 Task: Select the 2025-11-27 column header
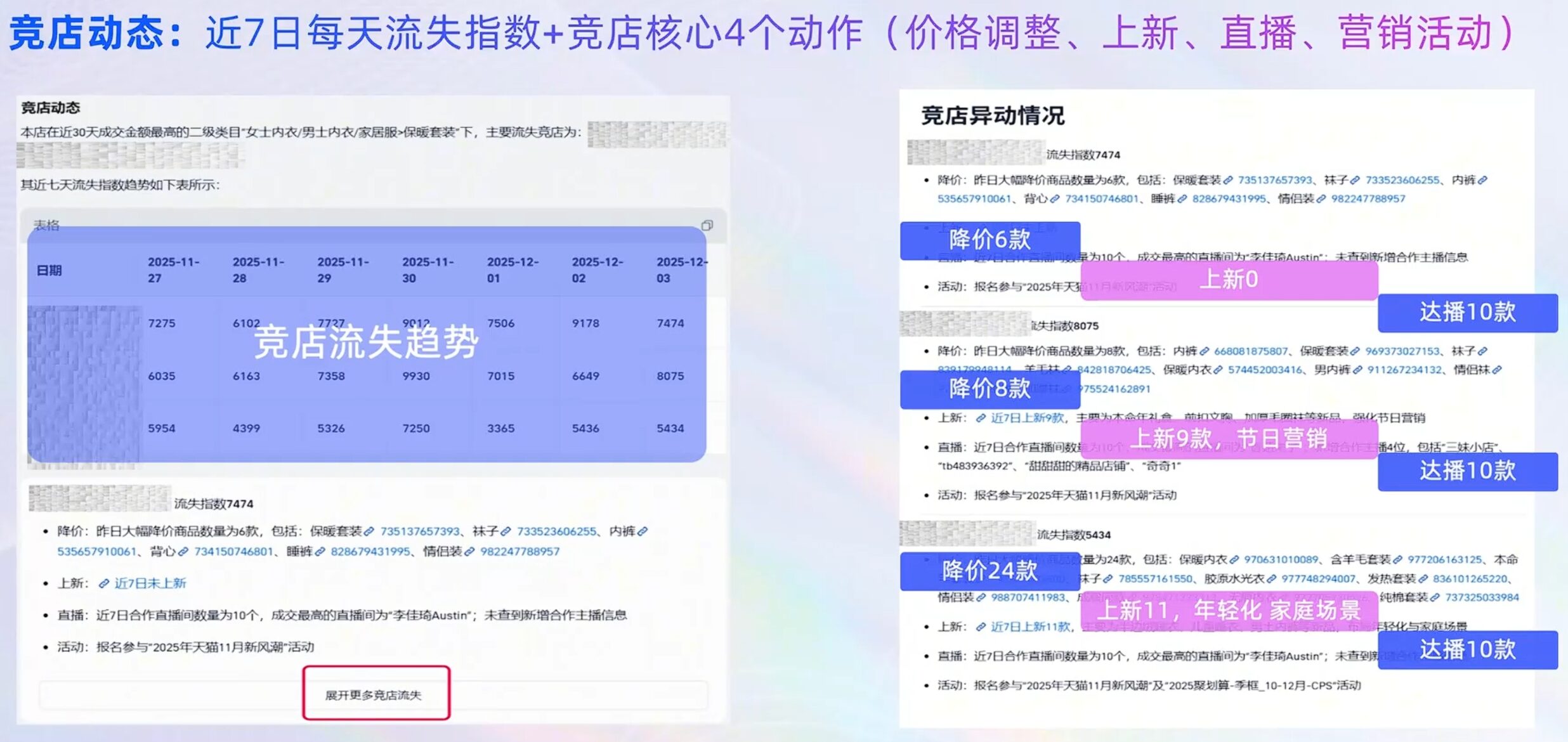(x=174, y=270)
